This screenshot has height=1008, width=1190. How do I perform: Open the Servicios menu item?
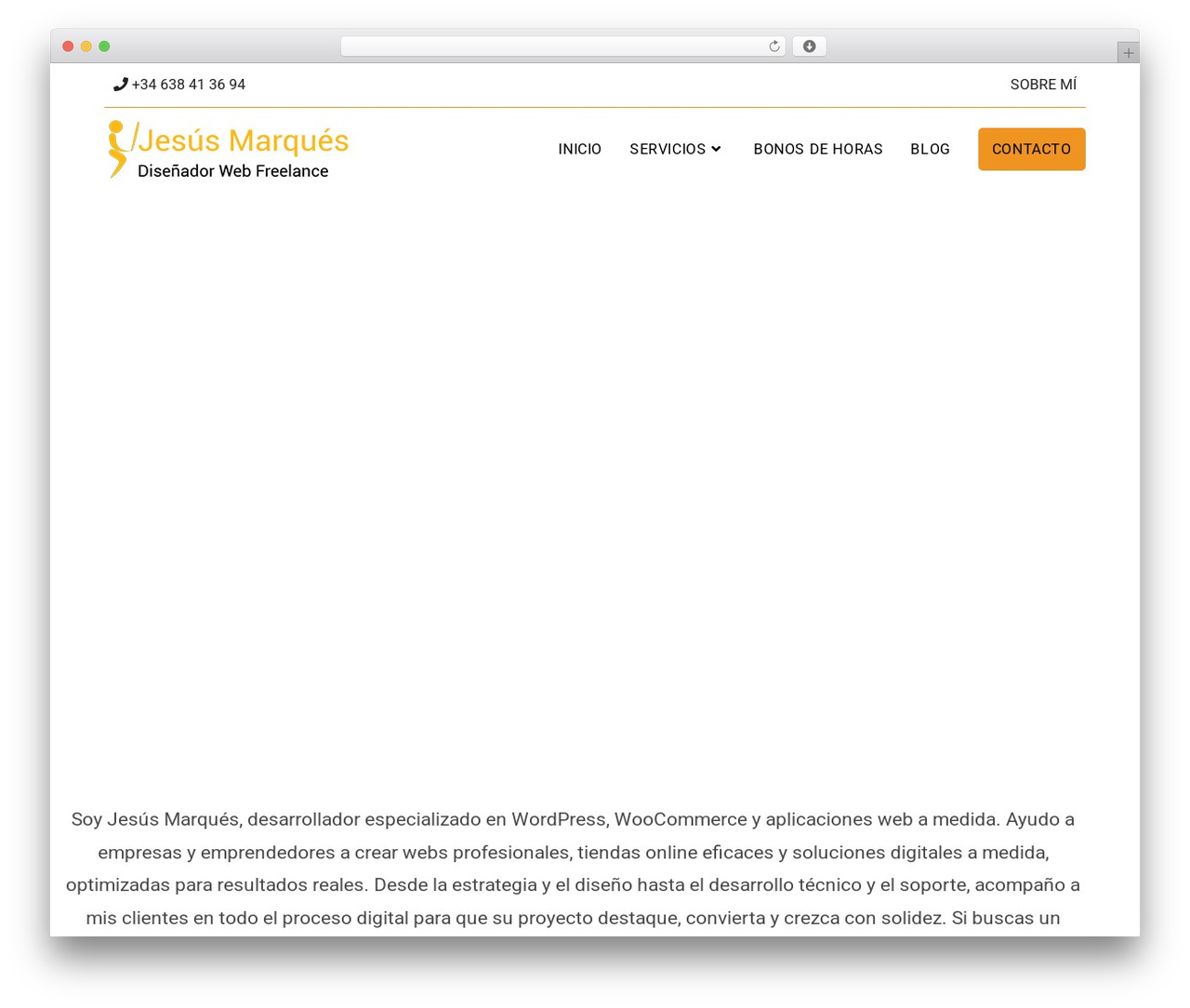[x=668, y=149]
